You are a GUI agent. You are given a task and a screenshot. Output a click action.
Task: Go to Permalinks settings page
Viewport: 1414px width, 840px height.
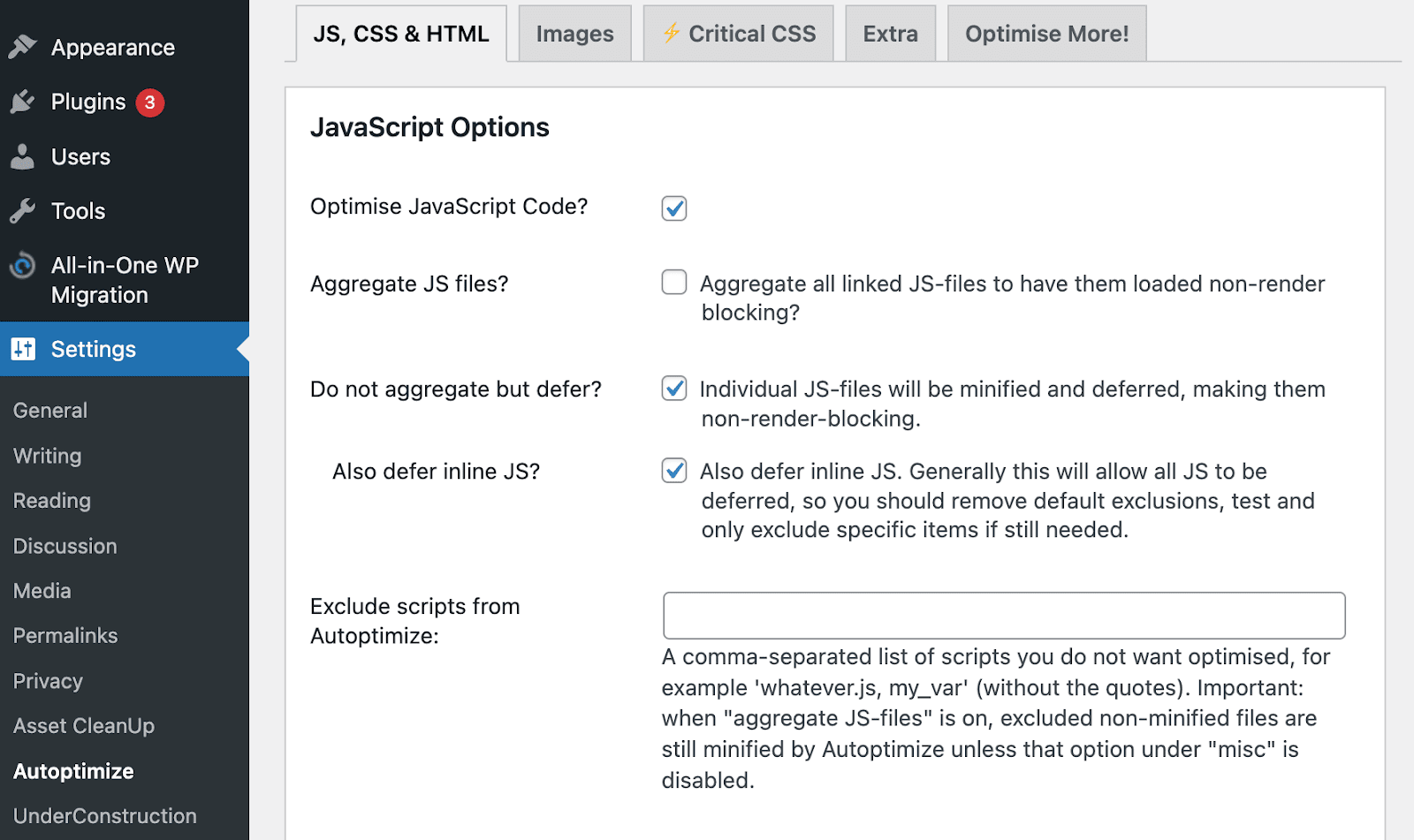(x=65, y=636)
